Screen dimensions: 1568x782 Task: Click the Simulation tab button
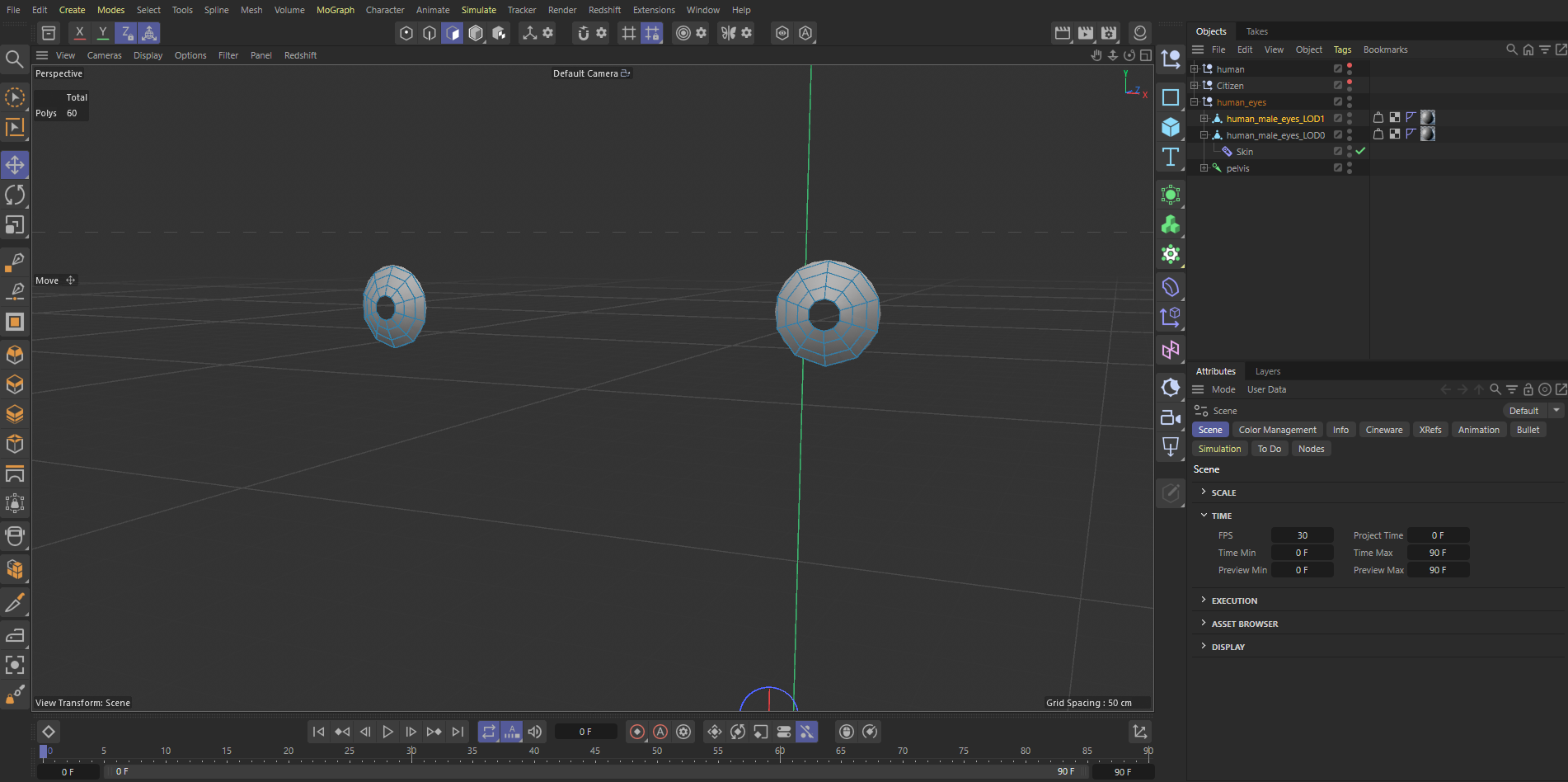point(1219,449)
